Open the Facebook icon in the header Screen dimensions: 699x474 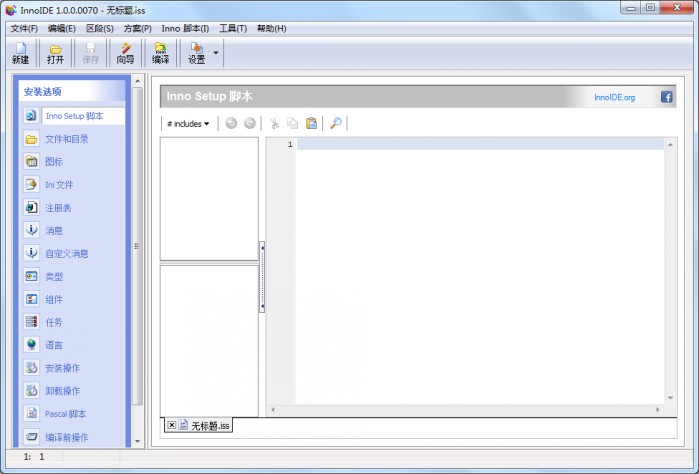[666, 97]
